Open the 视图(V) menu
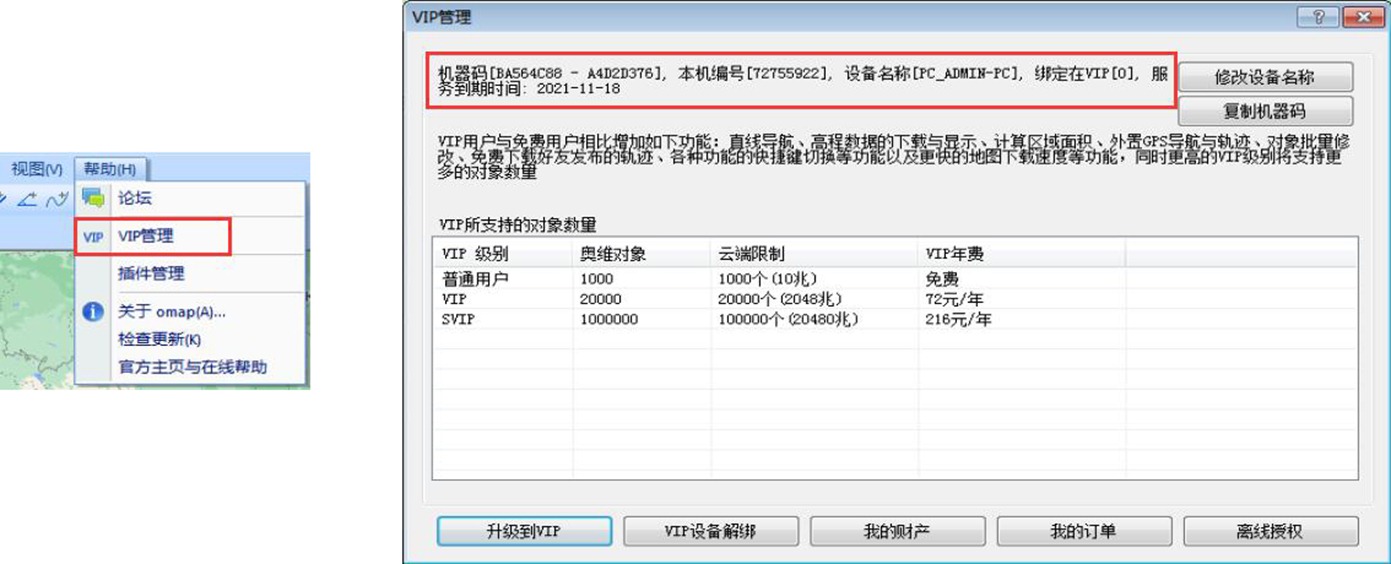 (x=36, y=169)
